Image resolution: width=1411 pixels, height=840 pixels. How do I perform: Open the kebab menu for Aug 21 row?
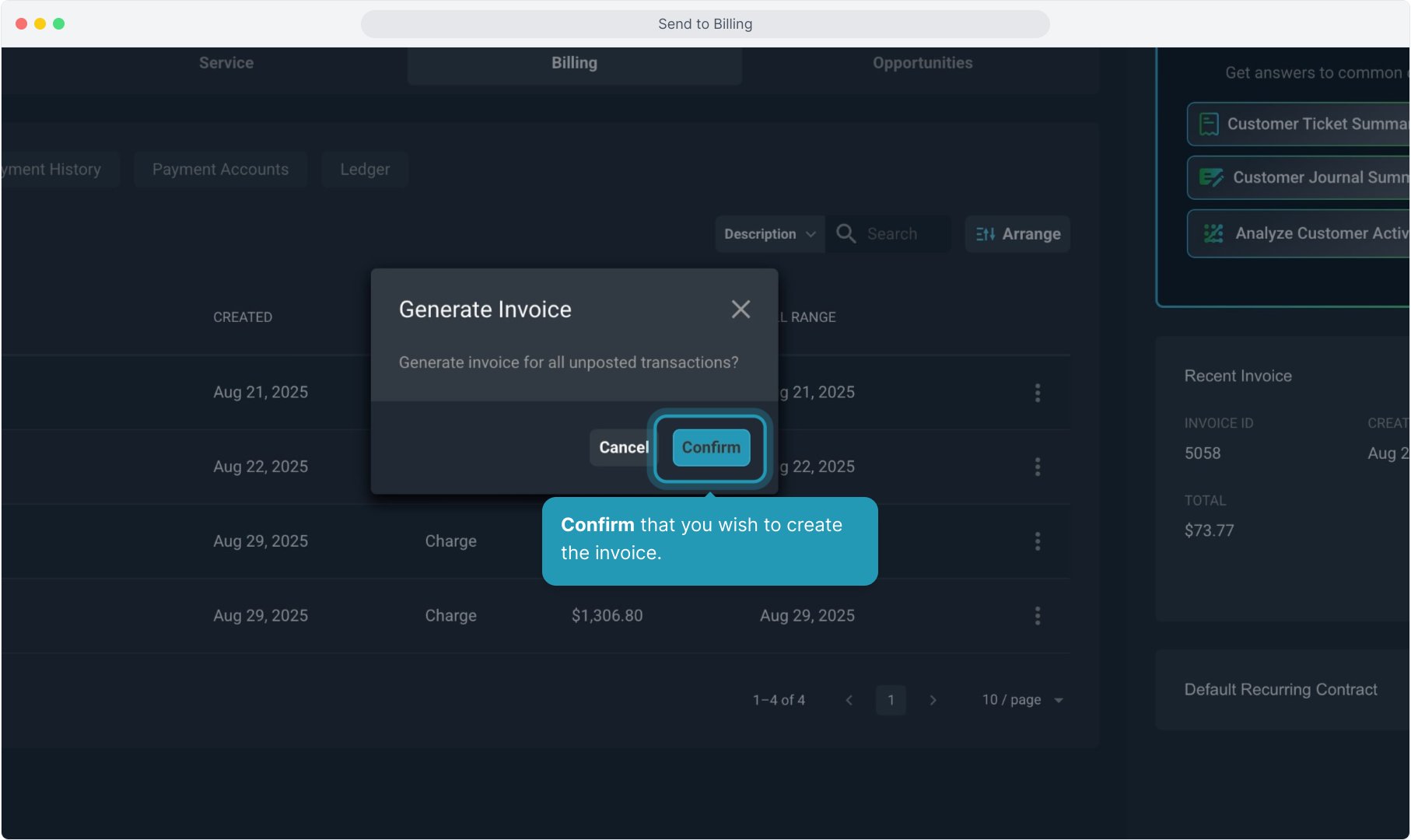(x=1037, y=393)
